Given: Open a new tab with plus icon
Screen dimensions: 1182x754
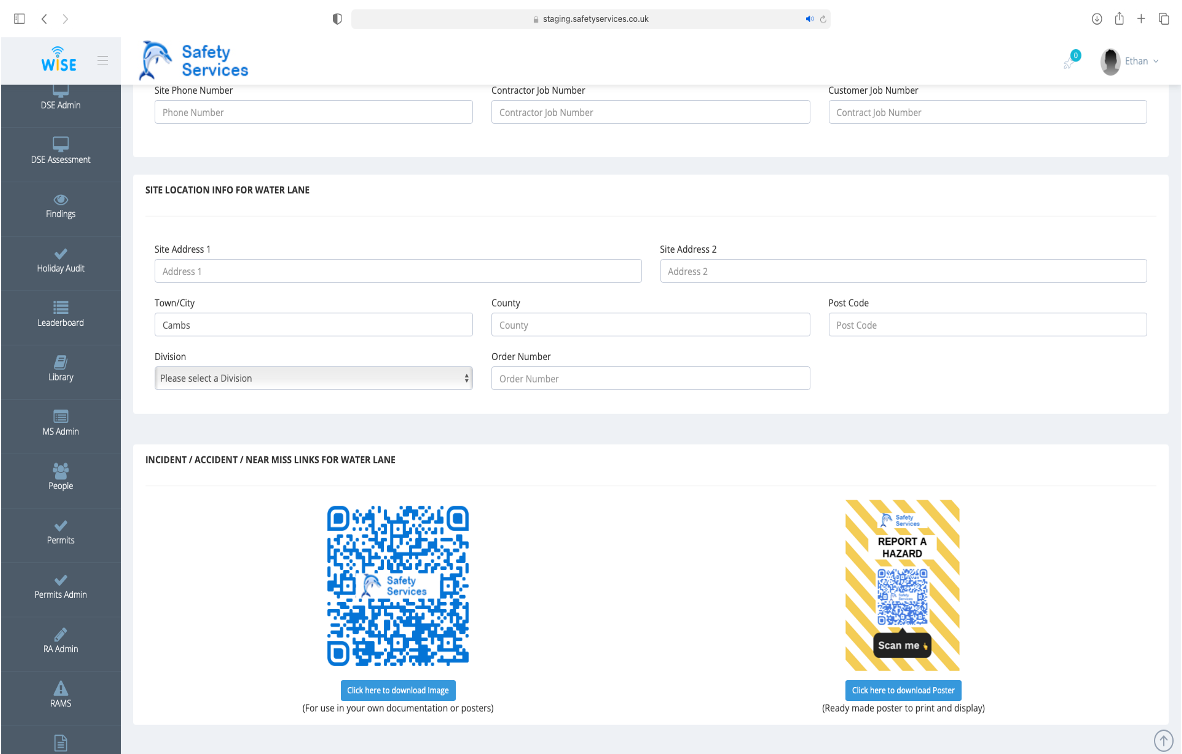Looking at the screenshot, I should pyautogui.click(x=1141, y=19).
